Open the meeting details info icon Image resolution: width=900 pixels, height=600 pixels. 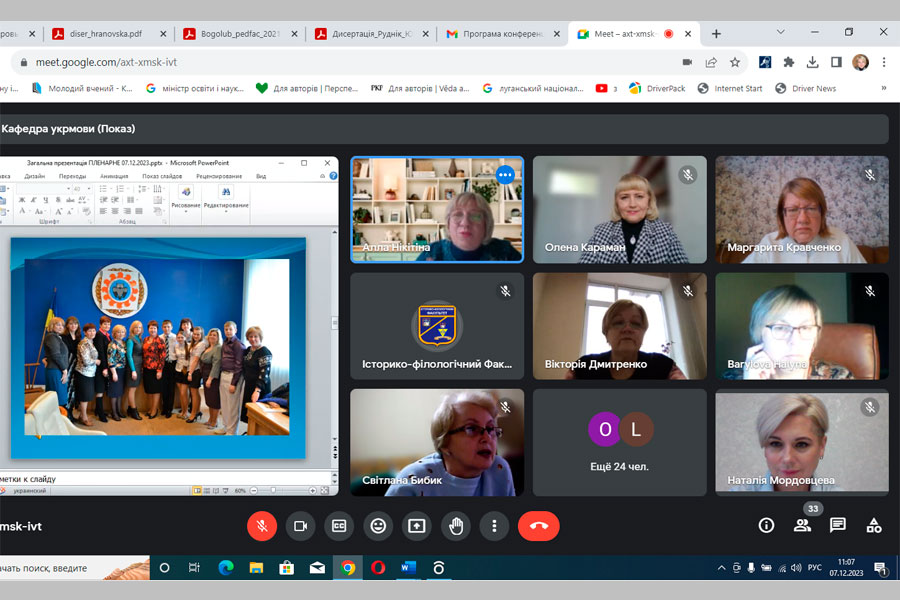click(766, 525)
